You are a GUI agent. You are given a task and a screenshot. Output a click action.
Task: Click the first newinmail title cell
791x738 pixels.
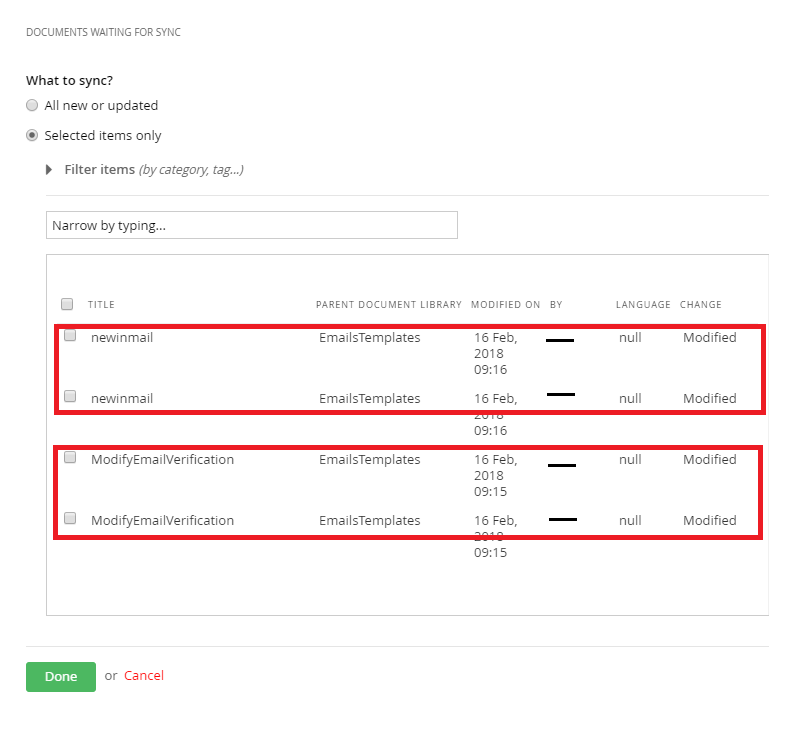[x=122, y=337]
